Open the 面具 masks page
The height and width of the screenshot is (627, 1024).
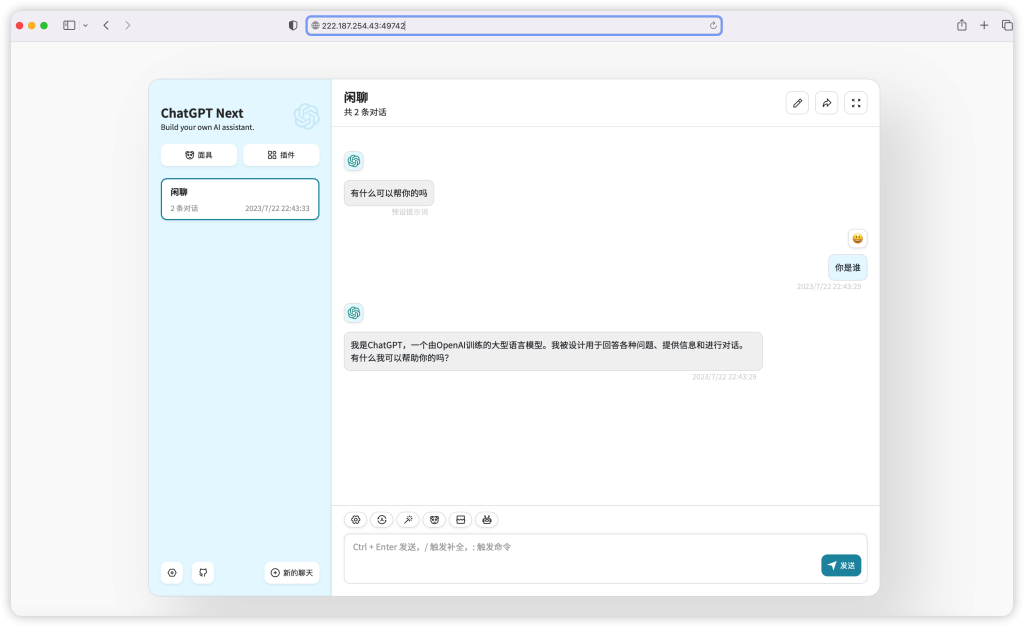(x=199, y=155)
